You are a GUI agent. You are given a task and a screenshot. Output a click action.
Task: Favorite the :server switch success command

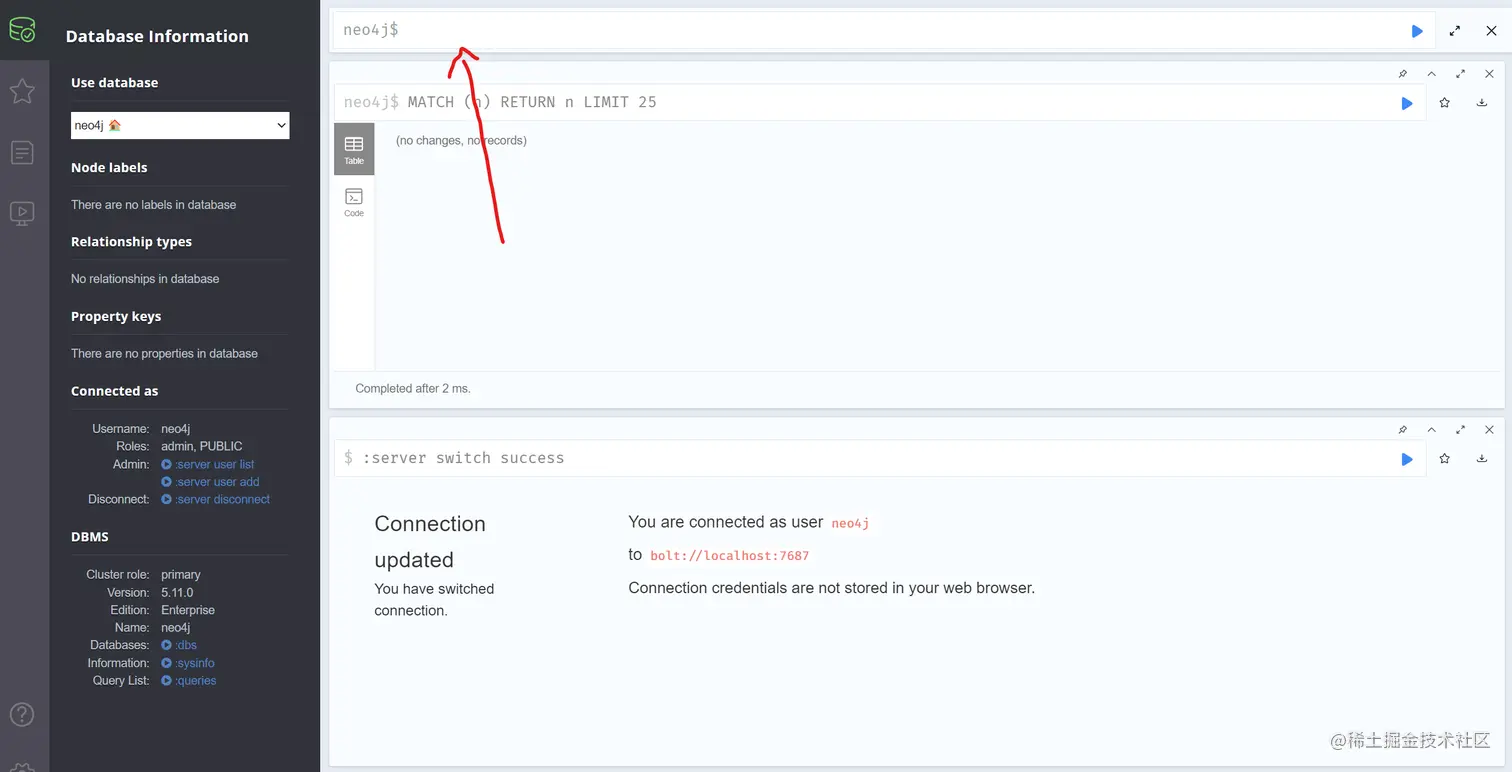click(1444, 458)
